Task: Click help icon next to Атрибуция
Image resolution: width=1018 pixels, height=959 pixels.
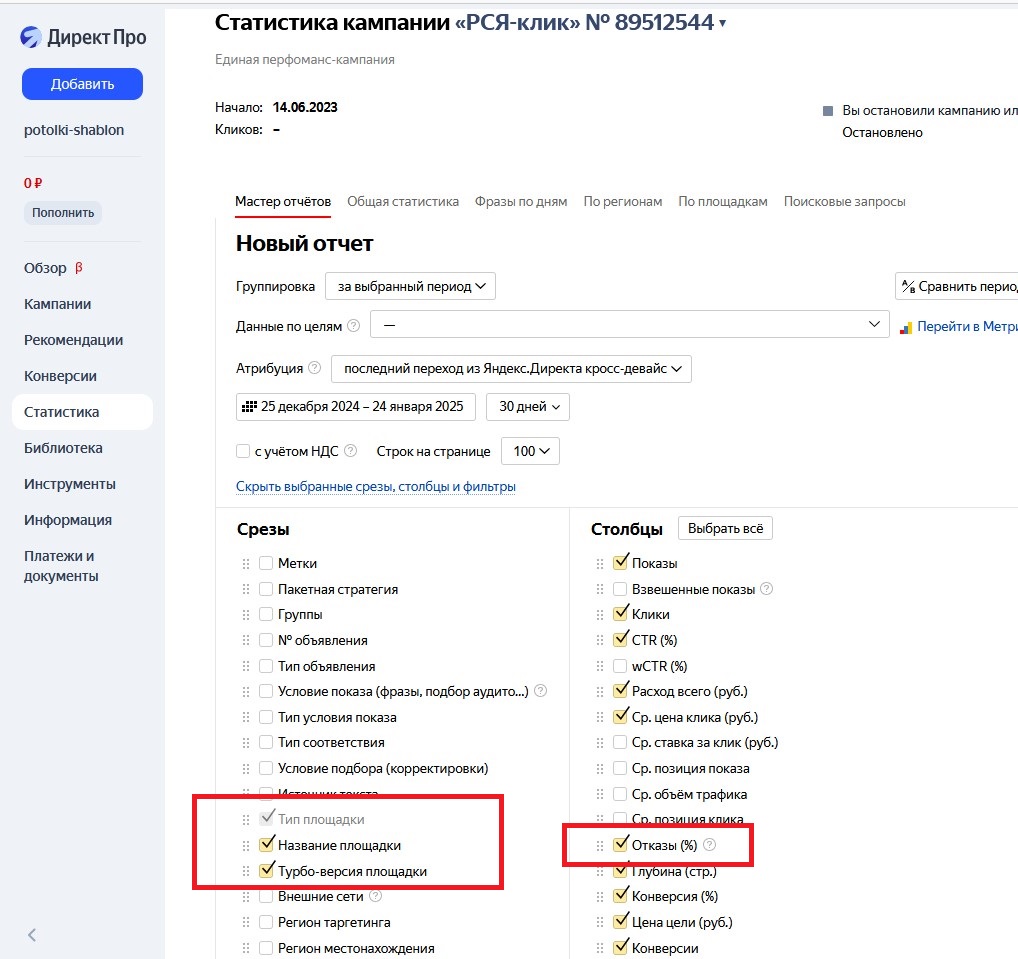Action: (315, 368)
